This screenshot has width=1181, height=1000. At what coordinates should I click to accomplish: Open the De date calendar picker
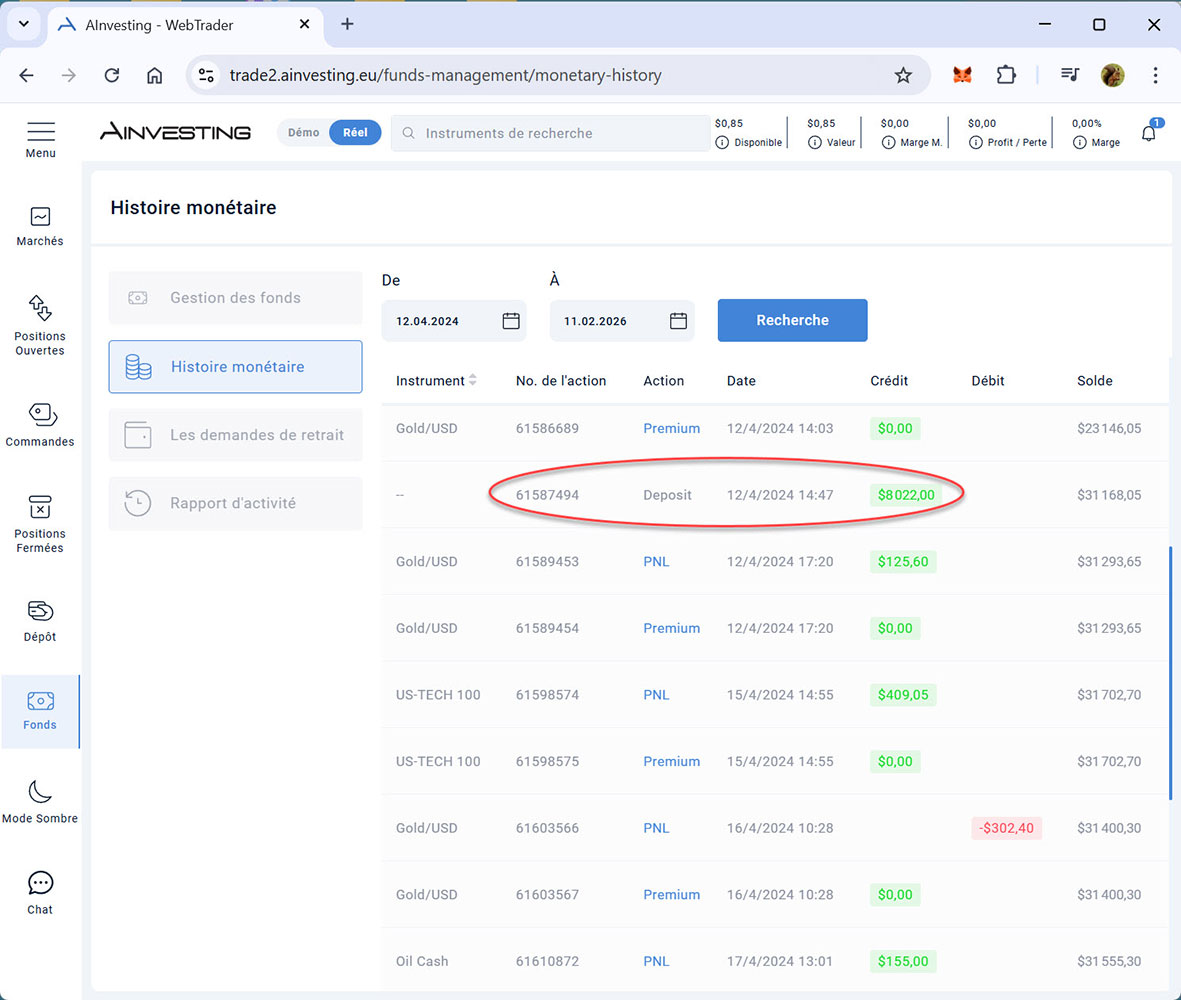pos(510,321)
